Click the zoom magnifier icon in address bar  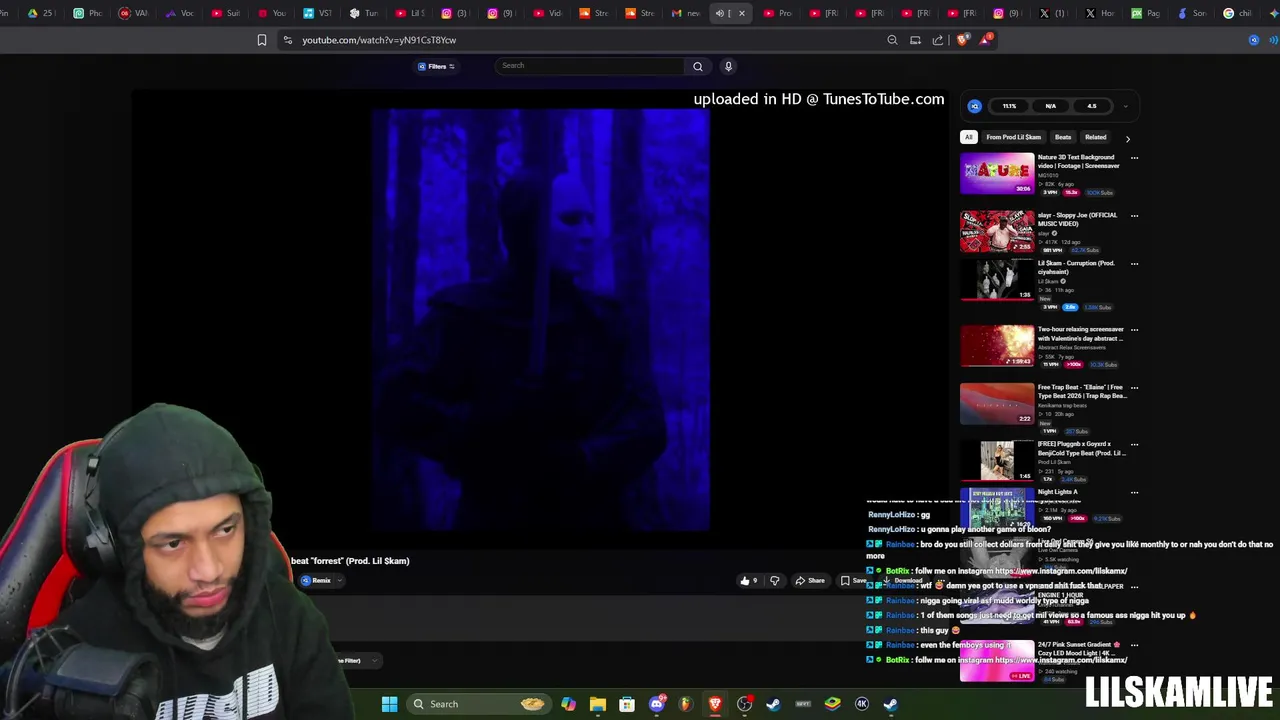tap(892, 40)
